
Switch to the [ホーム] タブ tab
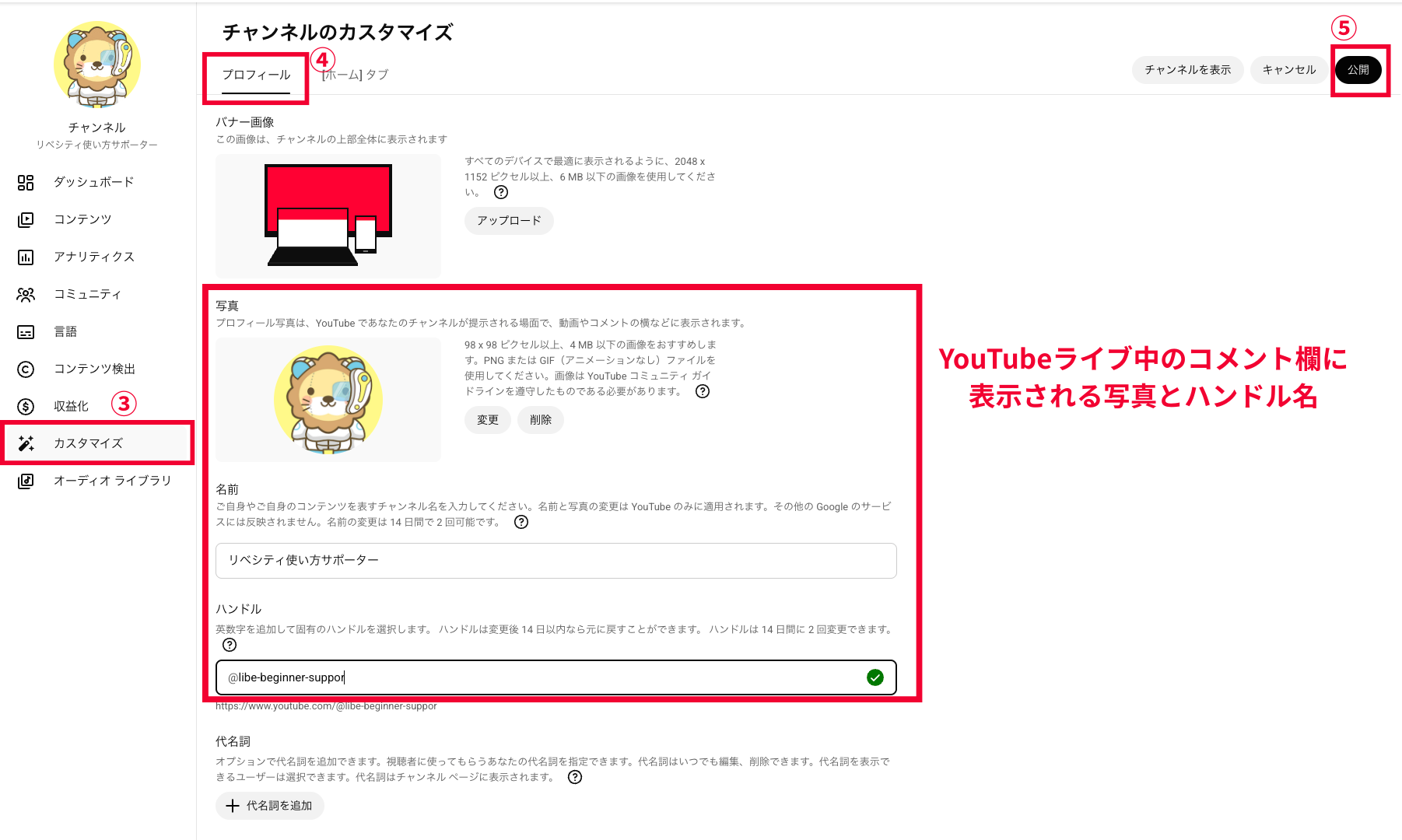355,75
